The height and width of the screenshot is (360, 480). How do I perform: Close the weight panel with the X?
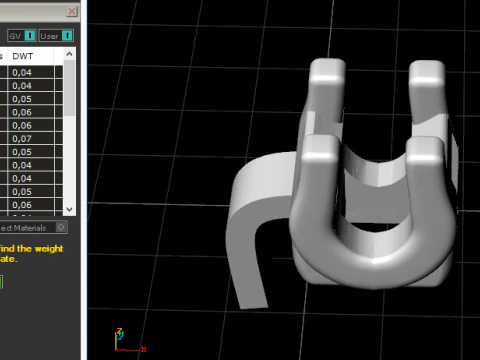72,11
